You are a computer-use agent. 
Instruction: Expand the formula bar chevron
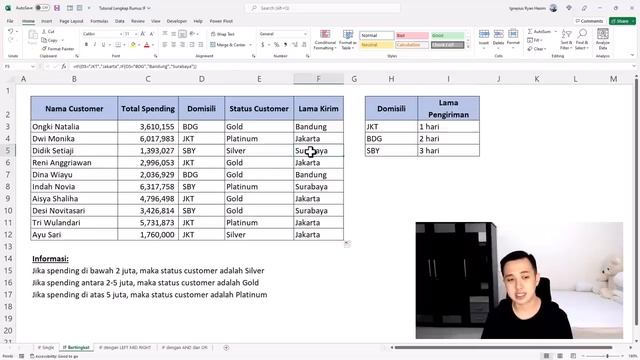coord(634,66)
